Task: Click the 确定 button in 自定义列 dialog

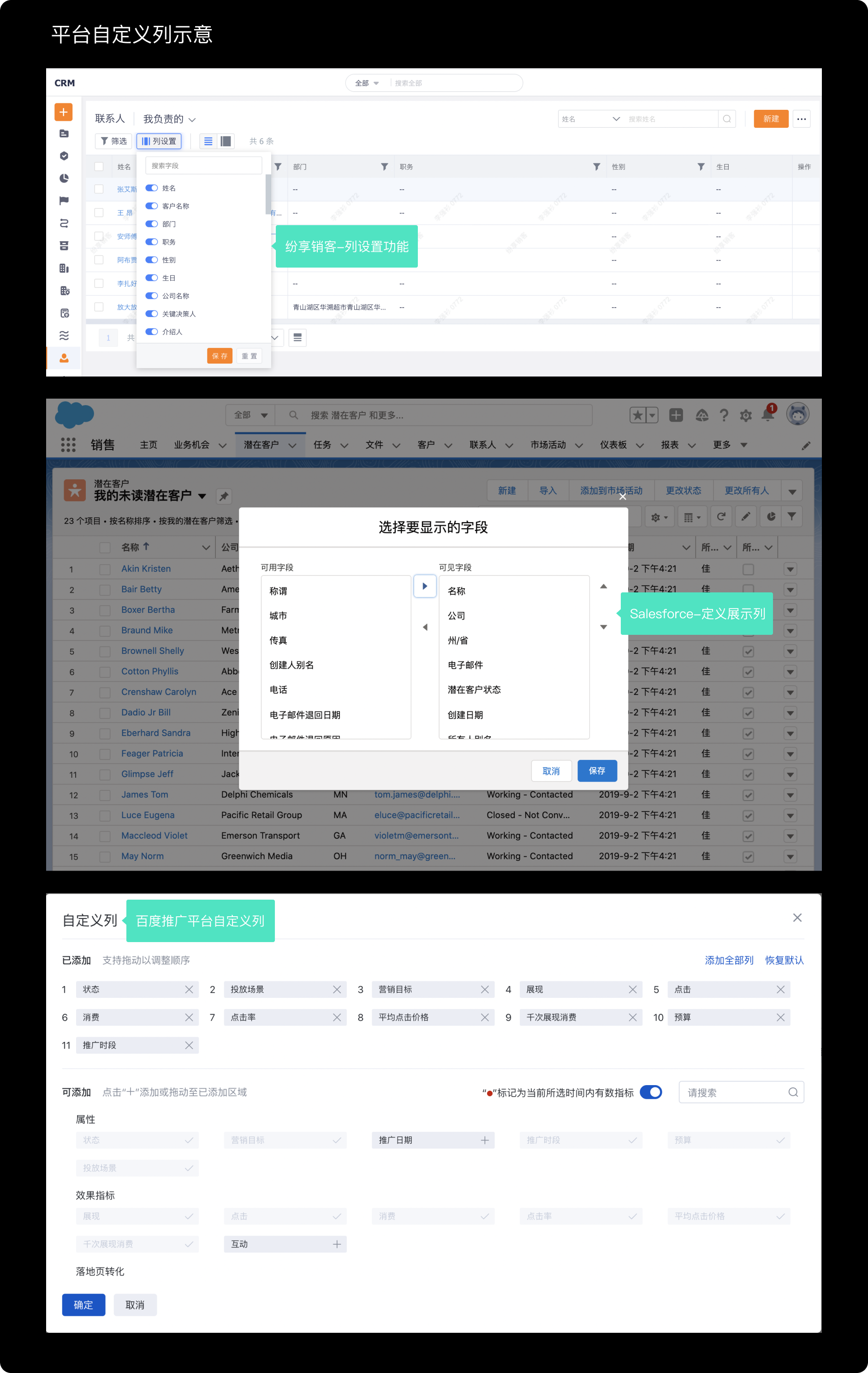Action: pos(84,1305)
